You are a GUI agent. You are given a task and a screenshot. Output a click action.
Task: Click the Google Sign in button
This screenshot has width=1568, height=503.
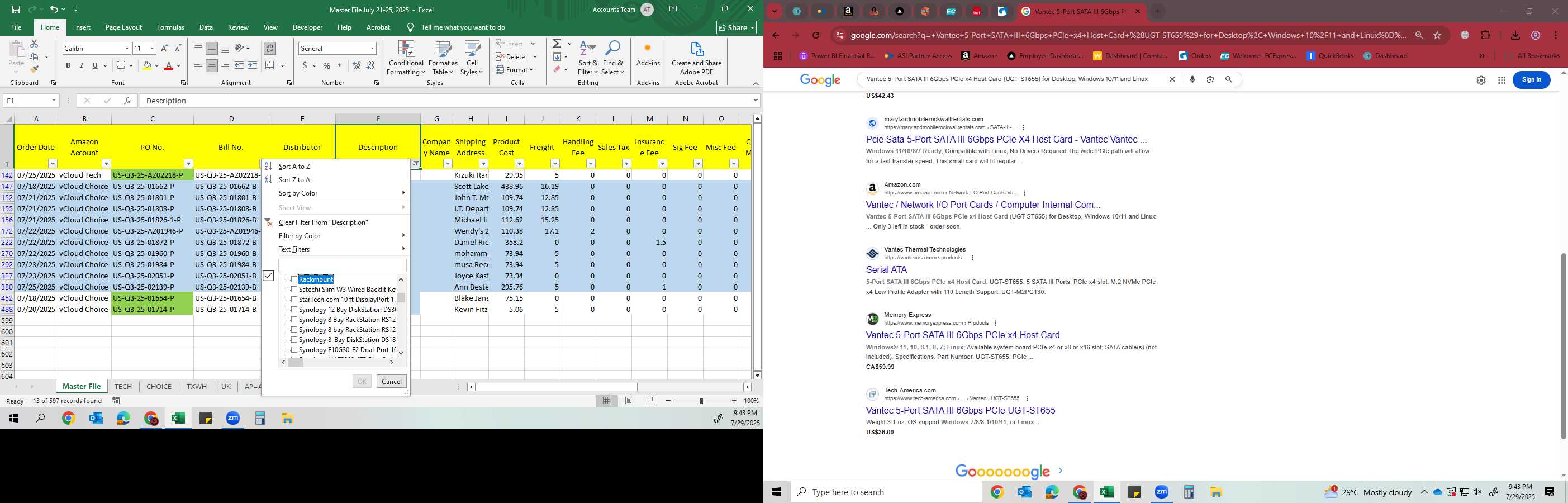point(1532,80)
